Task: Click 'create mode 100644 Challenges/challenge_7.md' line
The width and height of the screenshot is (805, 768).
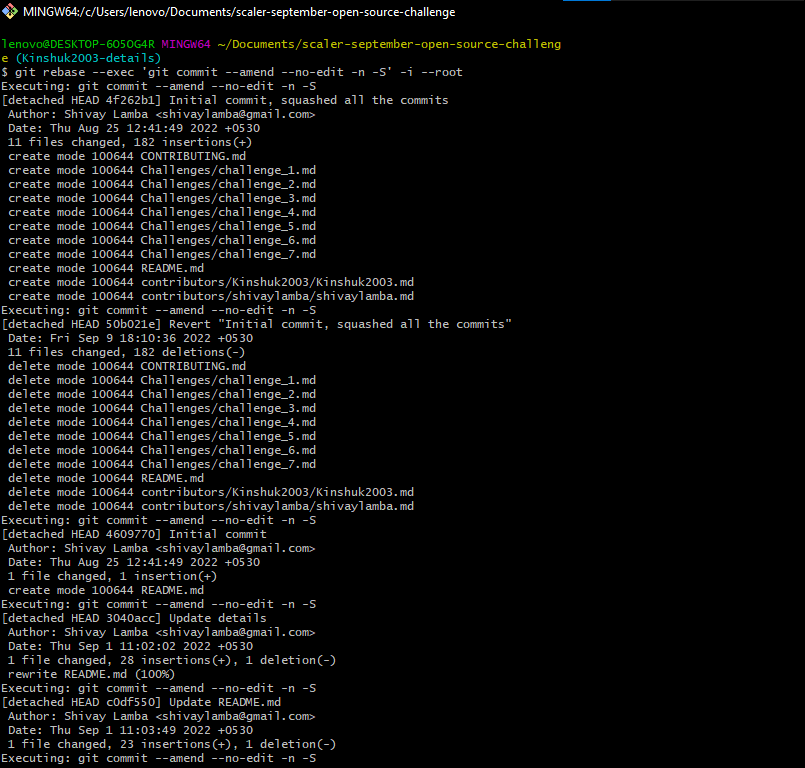Action: 162,254
